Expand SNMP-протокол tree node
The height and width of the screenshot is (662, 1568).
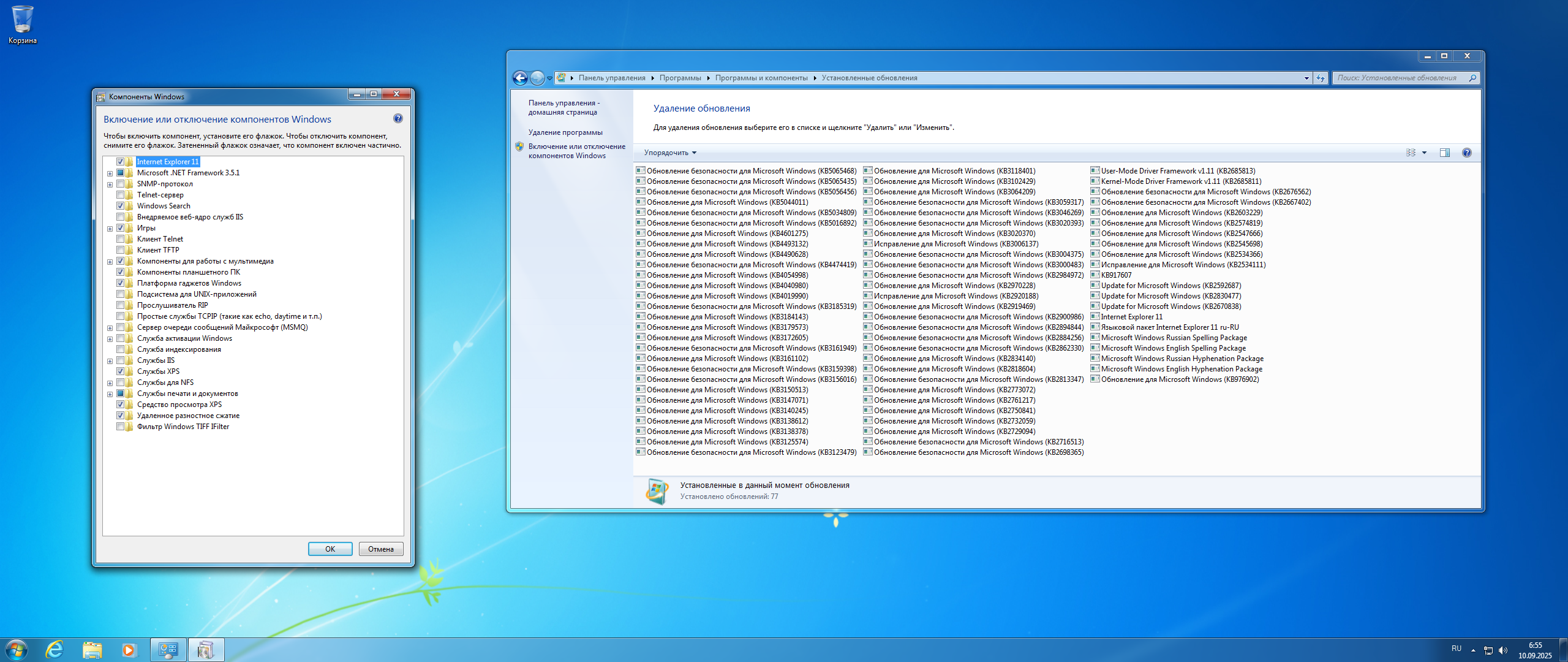coord(110,185)
